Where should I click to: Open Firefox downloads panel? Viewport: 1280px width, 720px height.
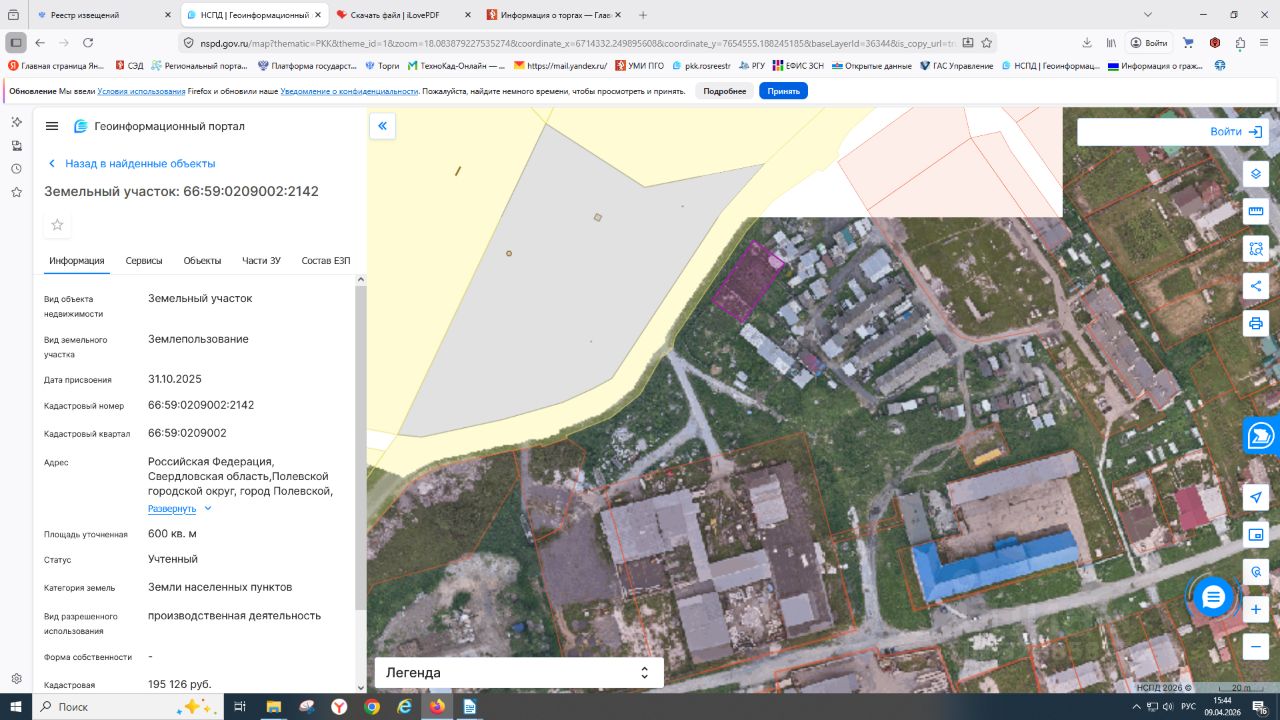click(1087, 43)
